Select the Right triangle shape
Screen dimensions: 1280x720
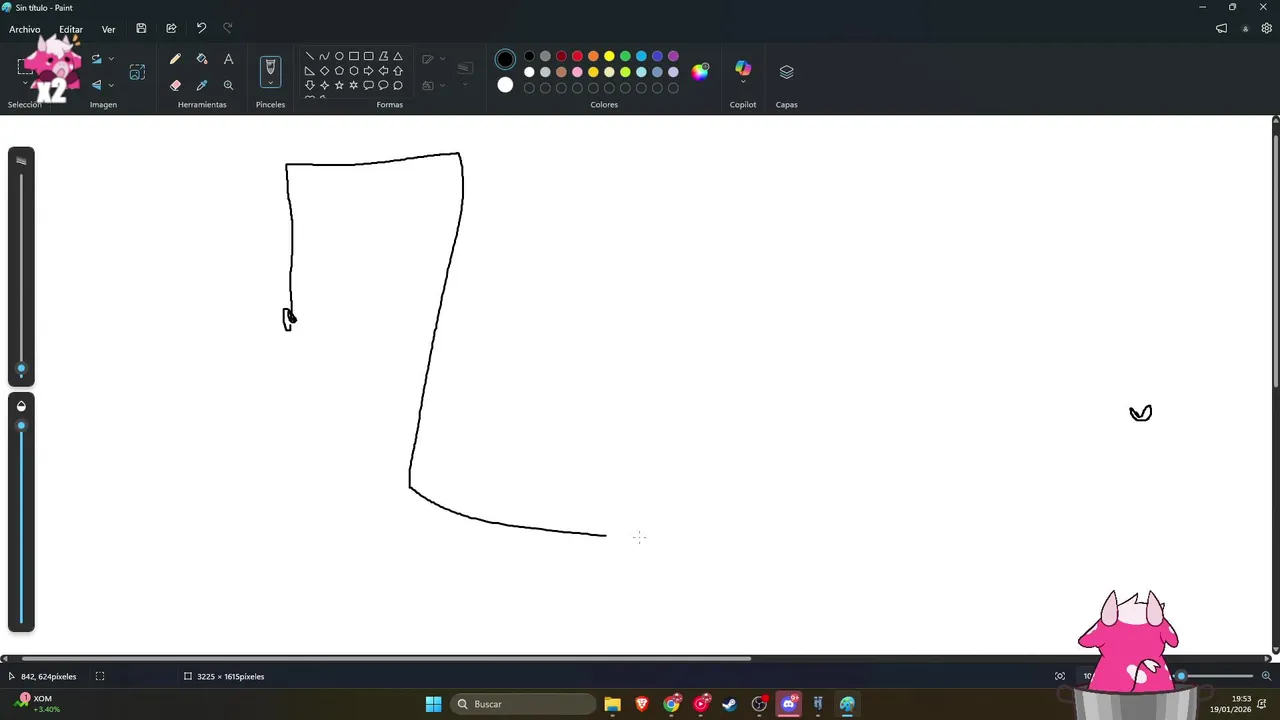[x=310, y=71]
